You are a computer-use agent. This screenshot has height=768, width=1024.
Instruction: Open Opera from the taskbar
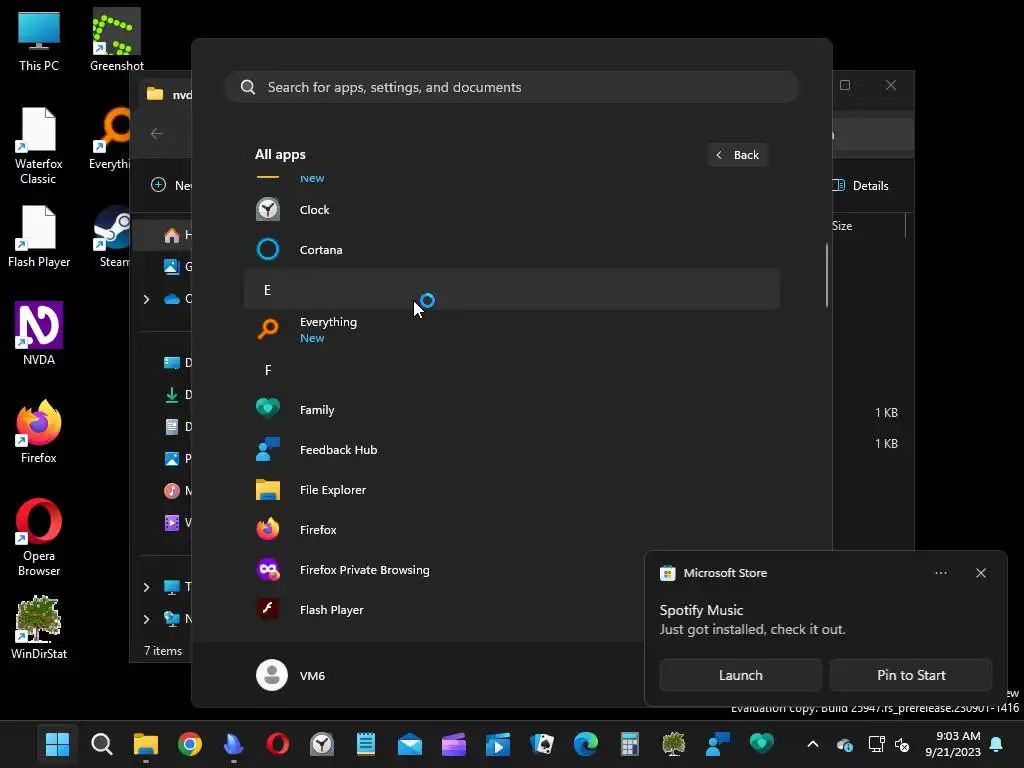pyautogui.click(x=278, y=744)
